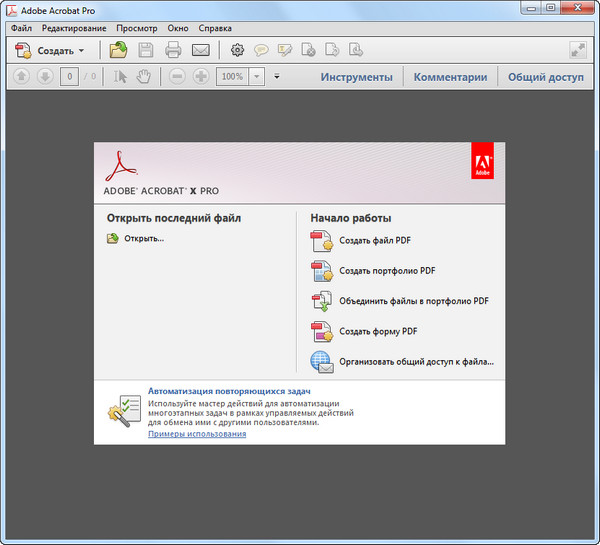The image size is (600, 545).
Task: Click the Print icon in toolbar
Action: tap(173, 50)
